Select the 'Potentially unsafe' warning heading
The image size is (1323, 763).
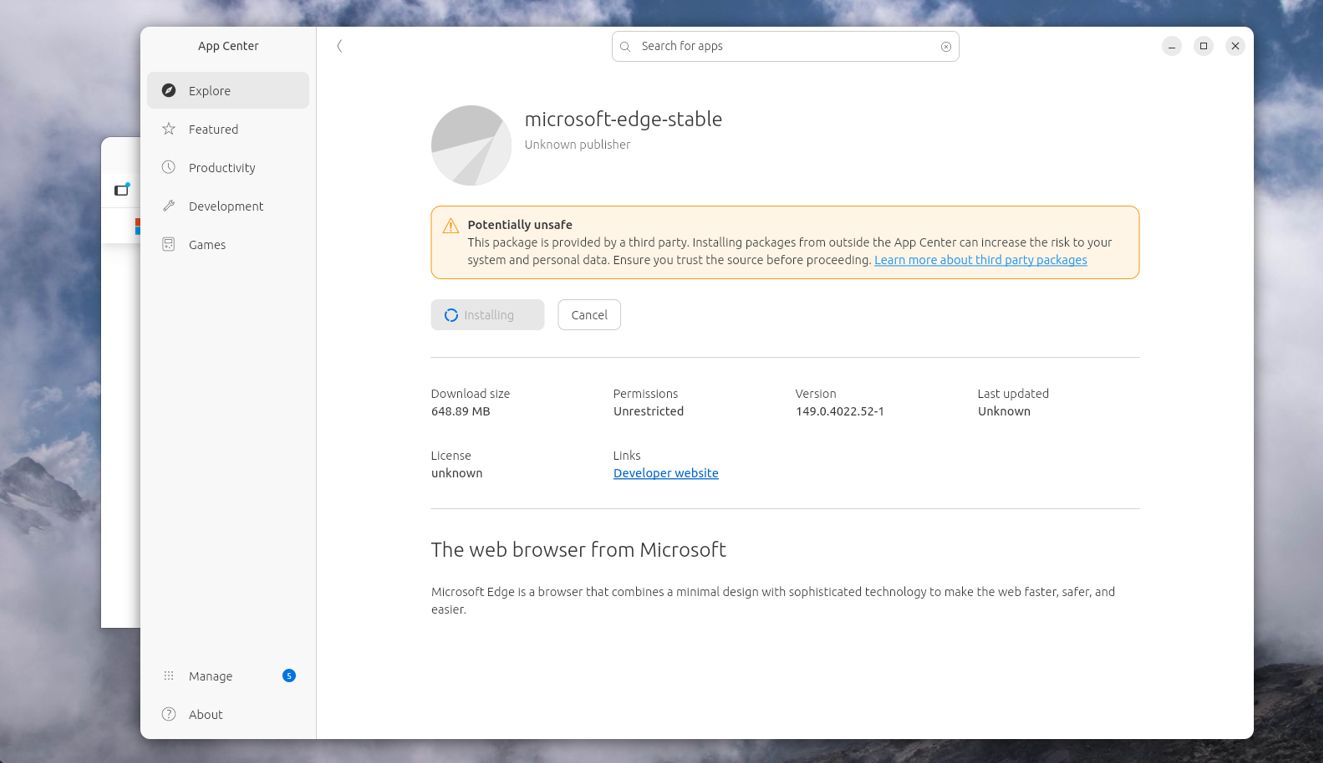520,225
